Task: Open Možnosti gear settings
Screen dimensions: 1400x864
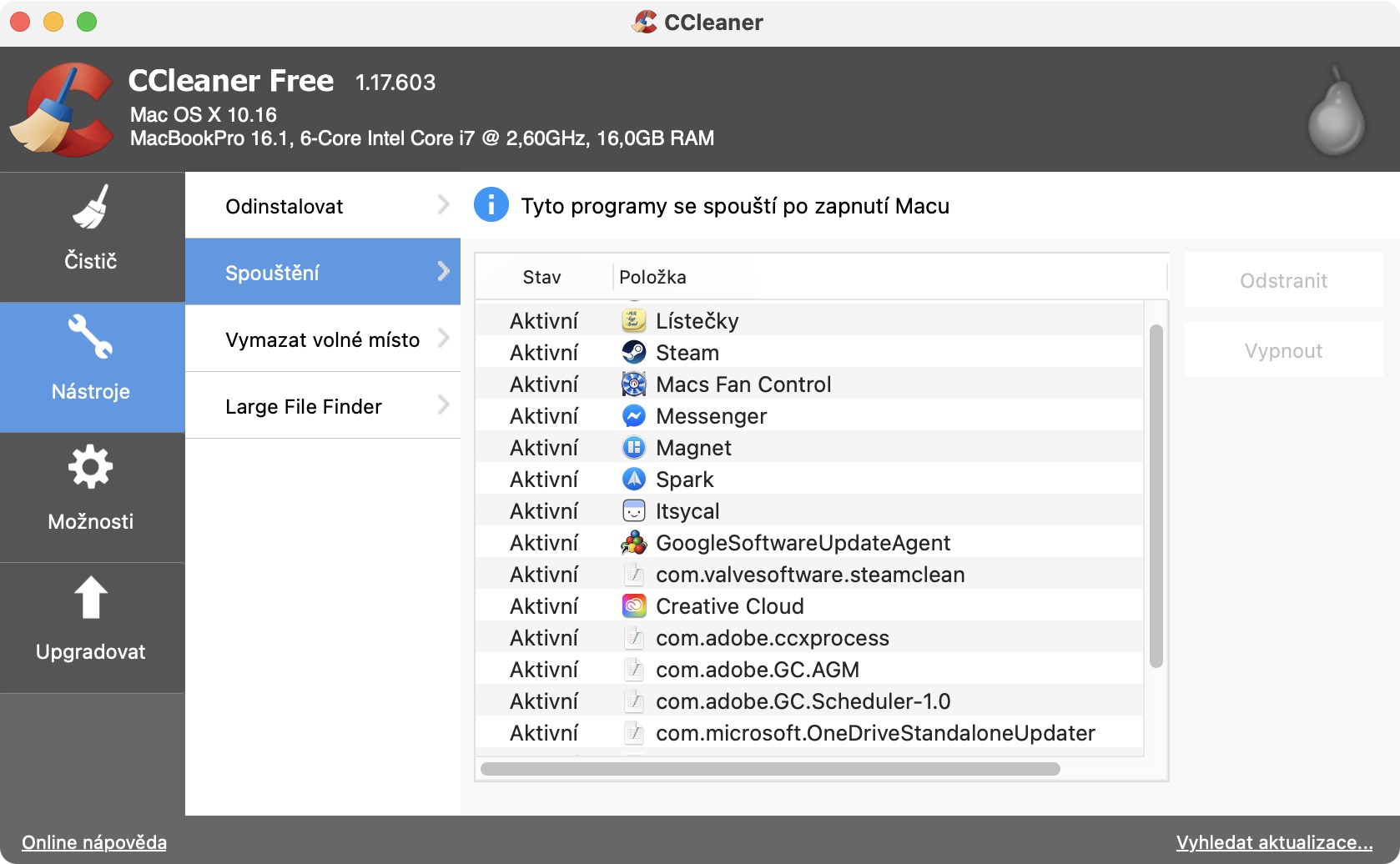Action: tap(91, 468)
